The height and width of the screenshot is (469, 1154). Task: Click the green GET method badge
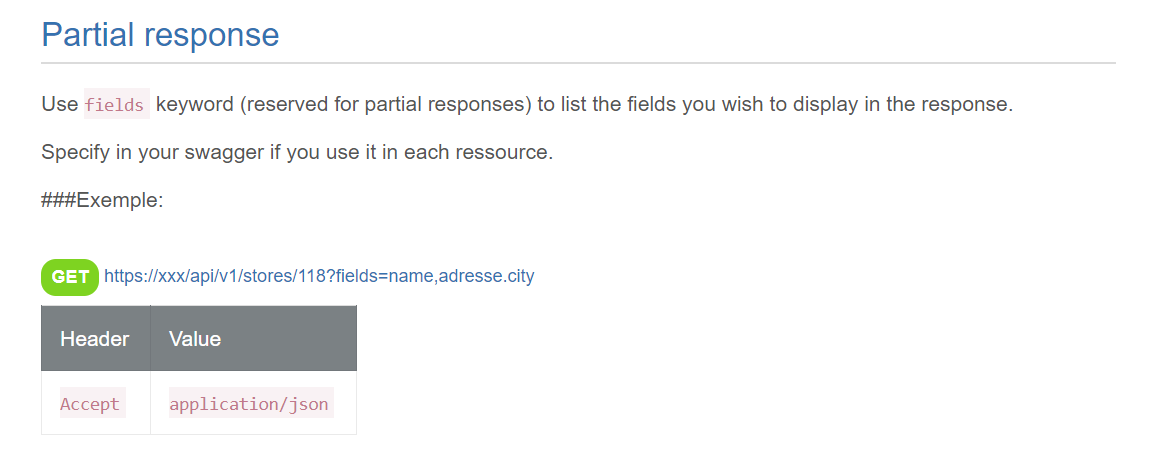[70, 277]
